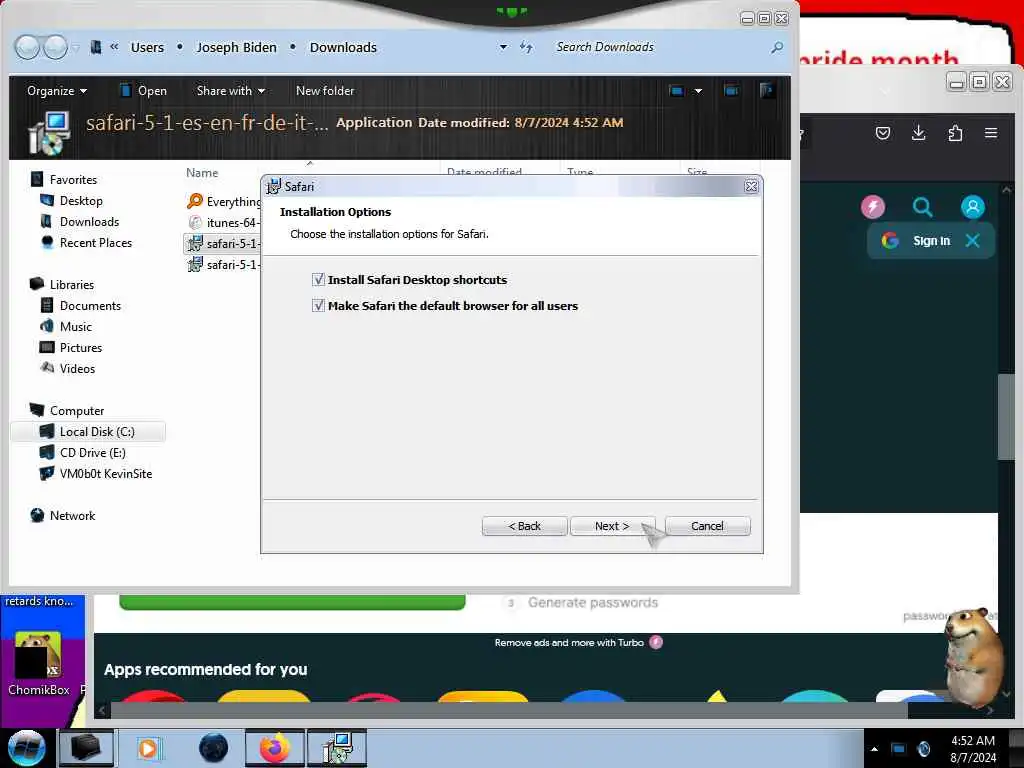Screen dimensions: 1024x768
Task: Select the highlighted safari-5-1 installer file
Action: click(223, 244)
